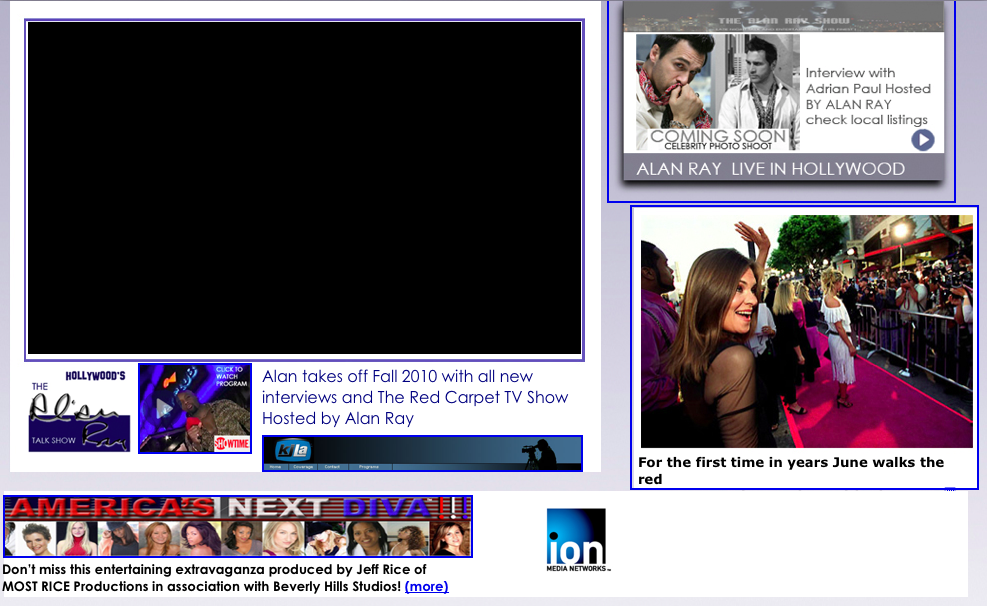Screen dimensions: 987x606
Task: Click the 'Click to Watch Program' text overlay
Action: click(232, 377)
